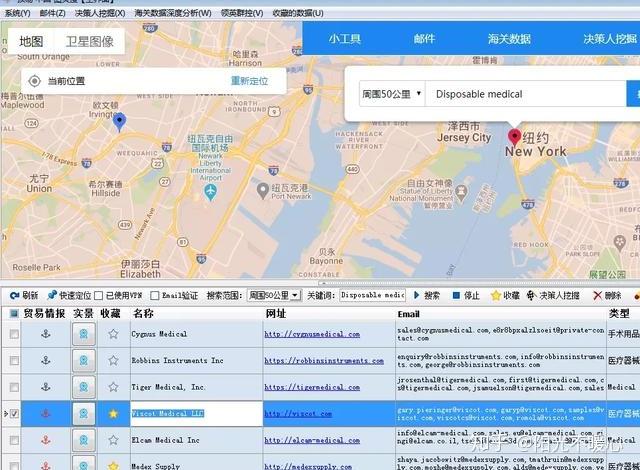This screenshot has height=470, width=640.
Task: Click the 刷新 refresh icon
Action: (x=15, y=295)
